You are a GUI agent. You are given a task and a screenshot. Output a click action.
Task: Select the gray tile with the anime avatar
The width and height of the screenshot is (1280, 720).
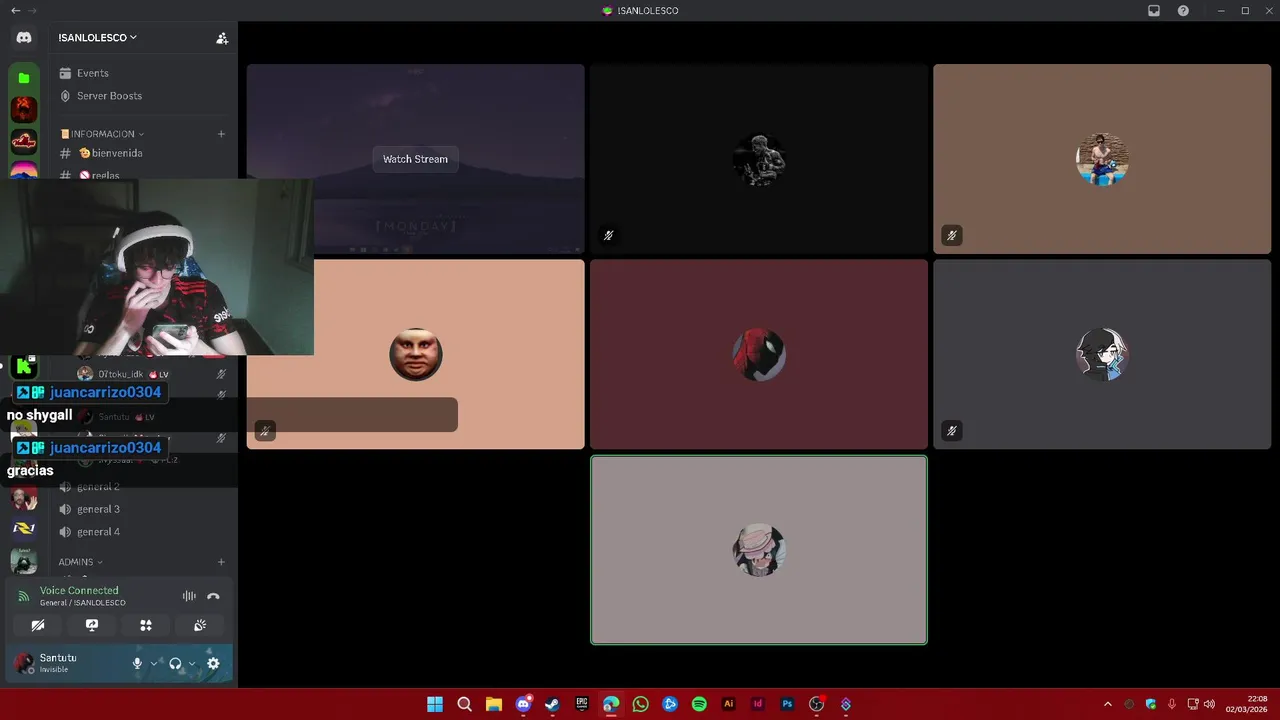tap(1102, 354)
